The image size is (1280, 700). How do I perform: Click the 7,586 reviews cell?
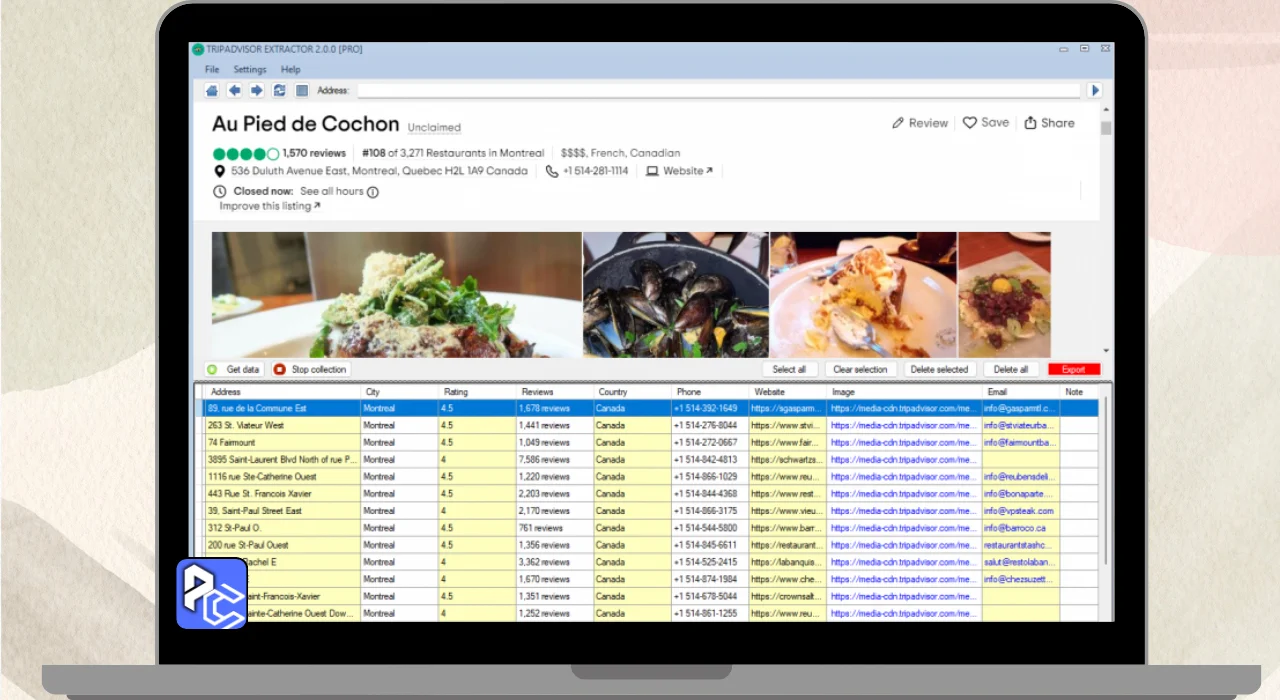click(x=555, y=459)
